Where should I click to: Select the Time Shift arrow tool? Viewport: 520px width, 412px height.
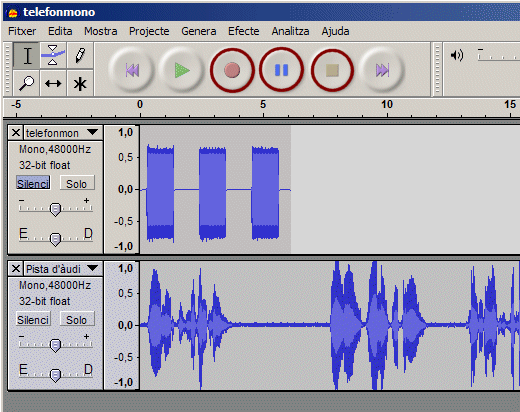[53, 83]
